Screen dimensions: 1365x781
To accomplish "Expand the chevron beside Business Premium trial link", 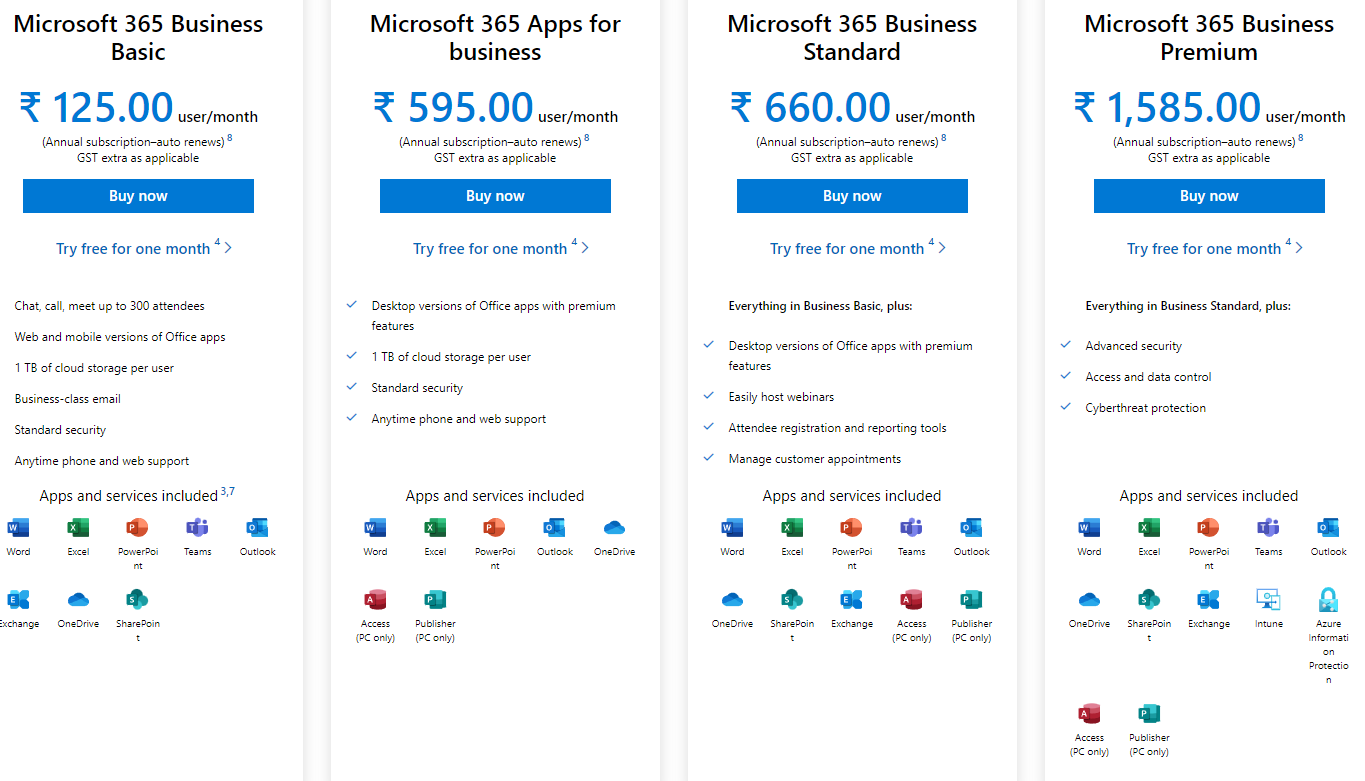I will (x=1297, y=248).
